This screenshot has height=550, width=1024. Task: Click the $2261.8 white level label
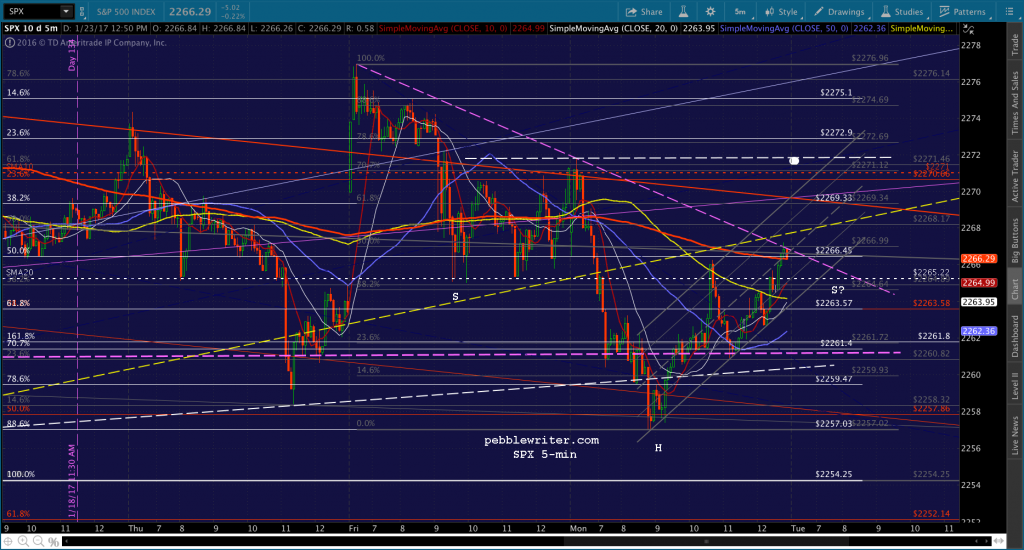tap(934, 336)
